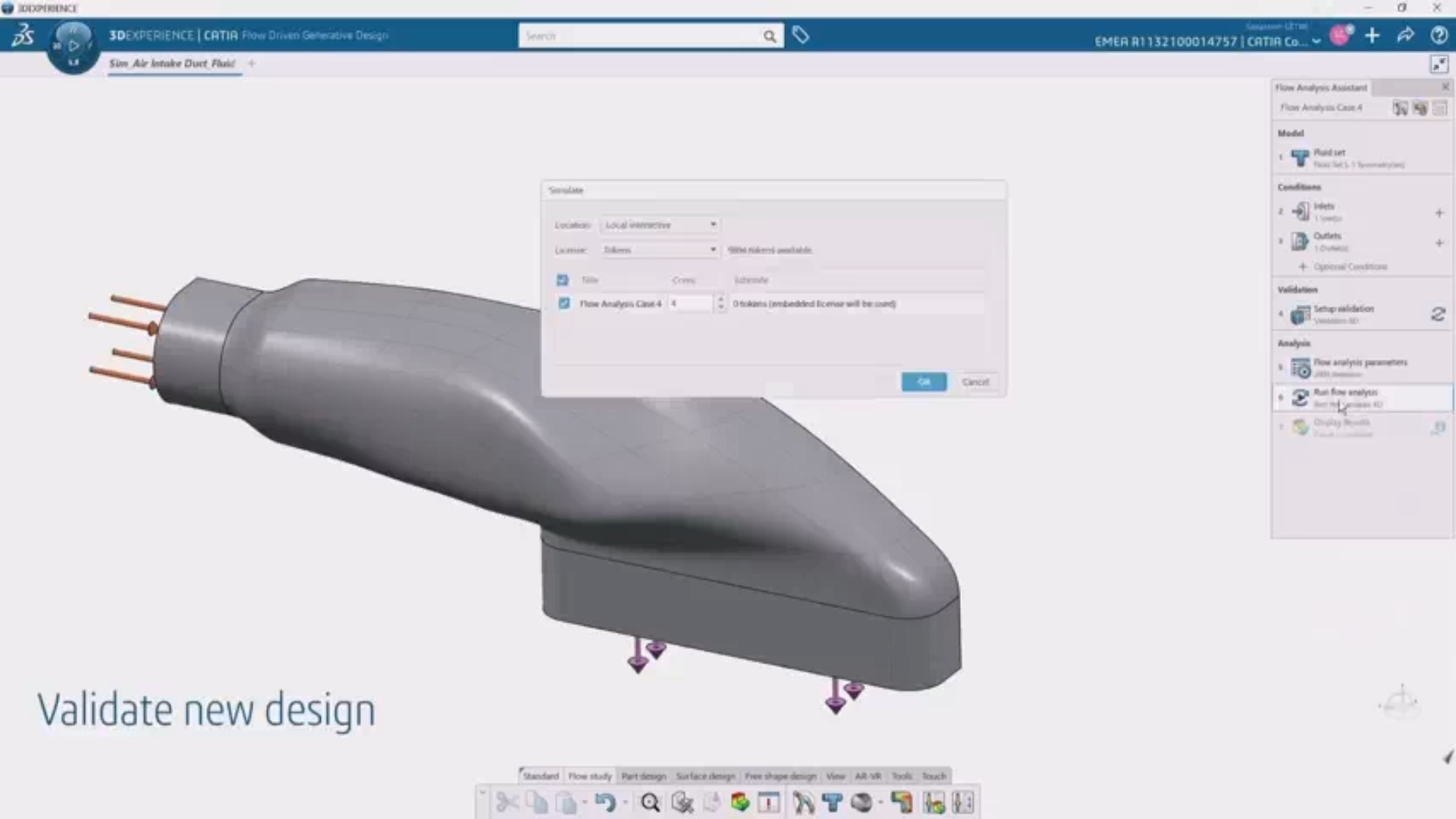The height and width of the screenshot is (819, 1456).
Task: Increase cores with the stepper up arrow
Action: pyautogui.click(x=720, y=299)
